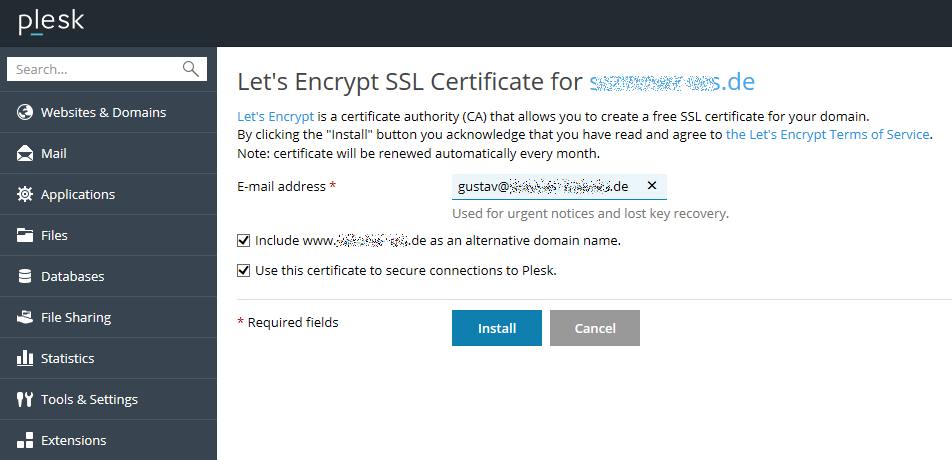Screen dimensions: 952x460
Task: Open Let's Encrypt Terms of Service link
Action: [x=827, y=134]
